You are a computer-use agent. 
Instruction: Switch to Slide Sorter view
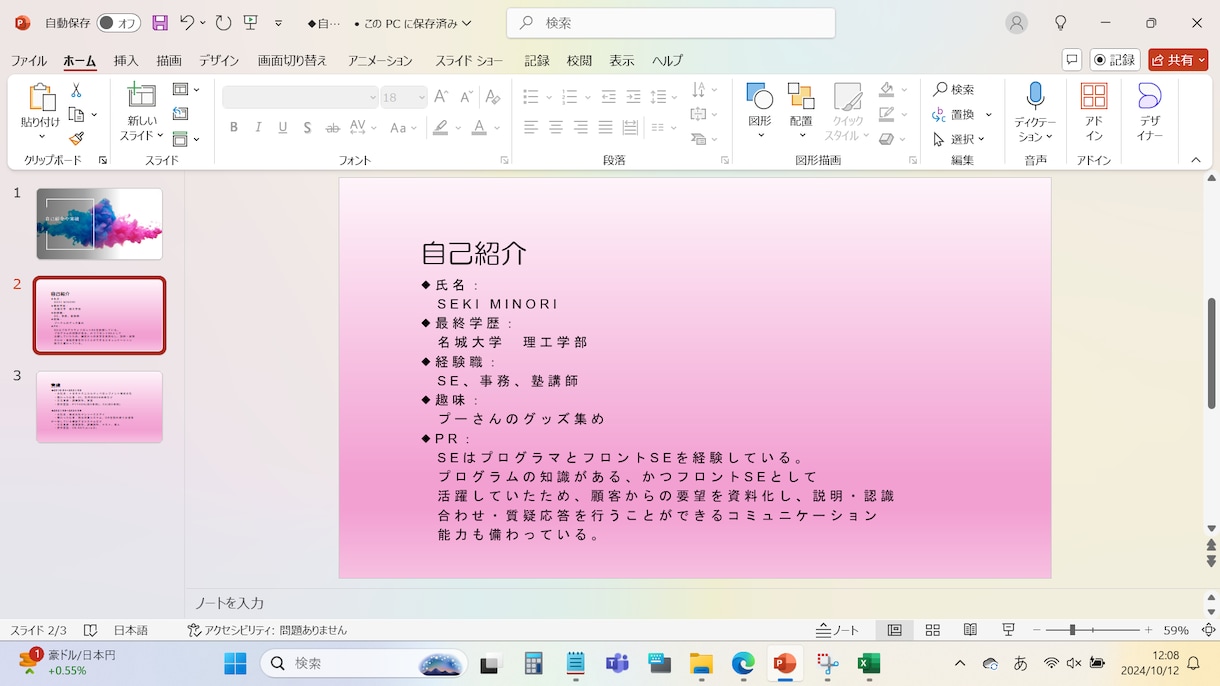[932, 630]
